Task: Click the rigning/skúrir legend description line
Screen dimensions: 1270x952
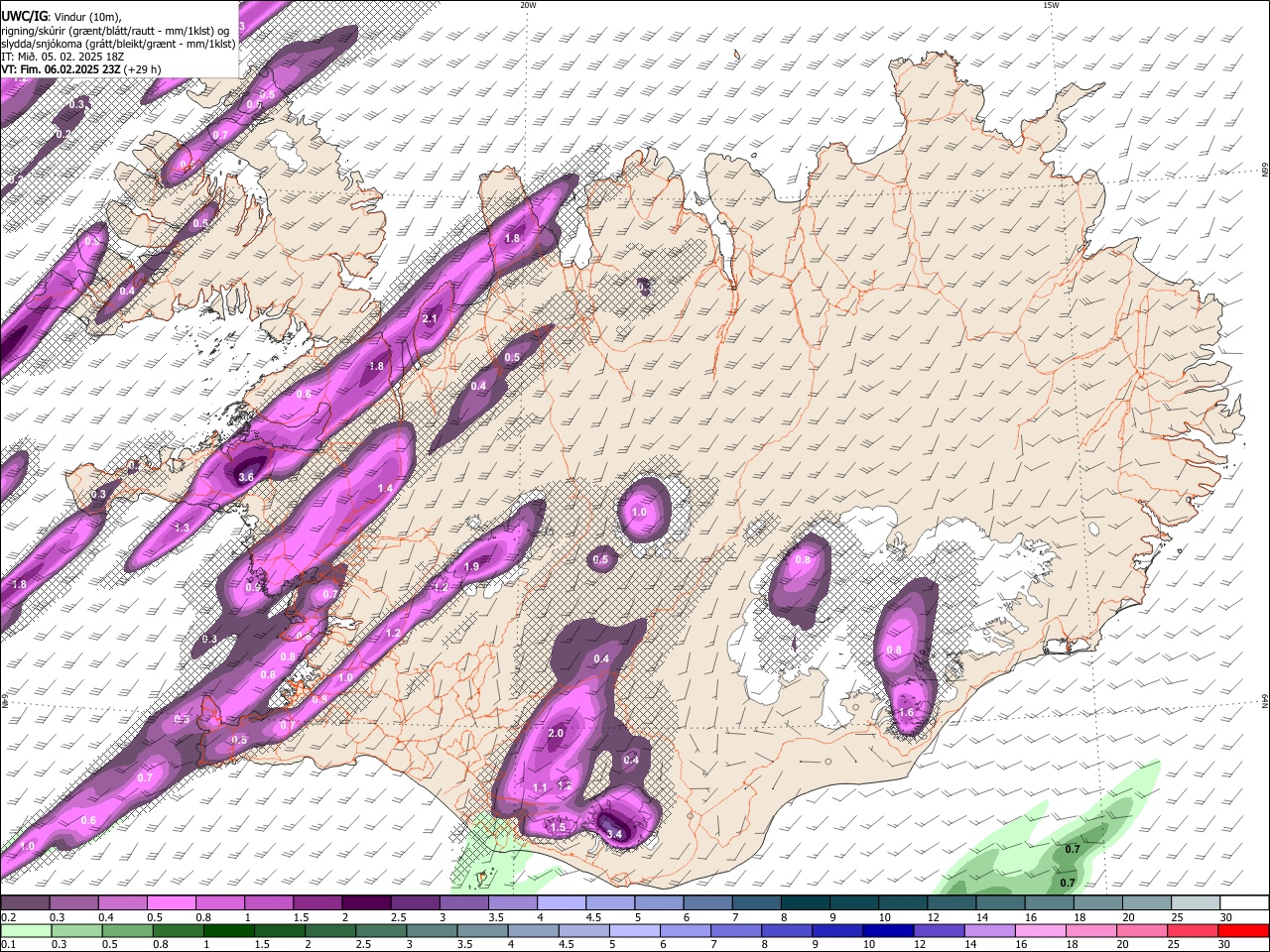Action: (x=115, y=30)
